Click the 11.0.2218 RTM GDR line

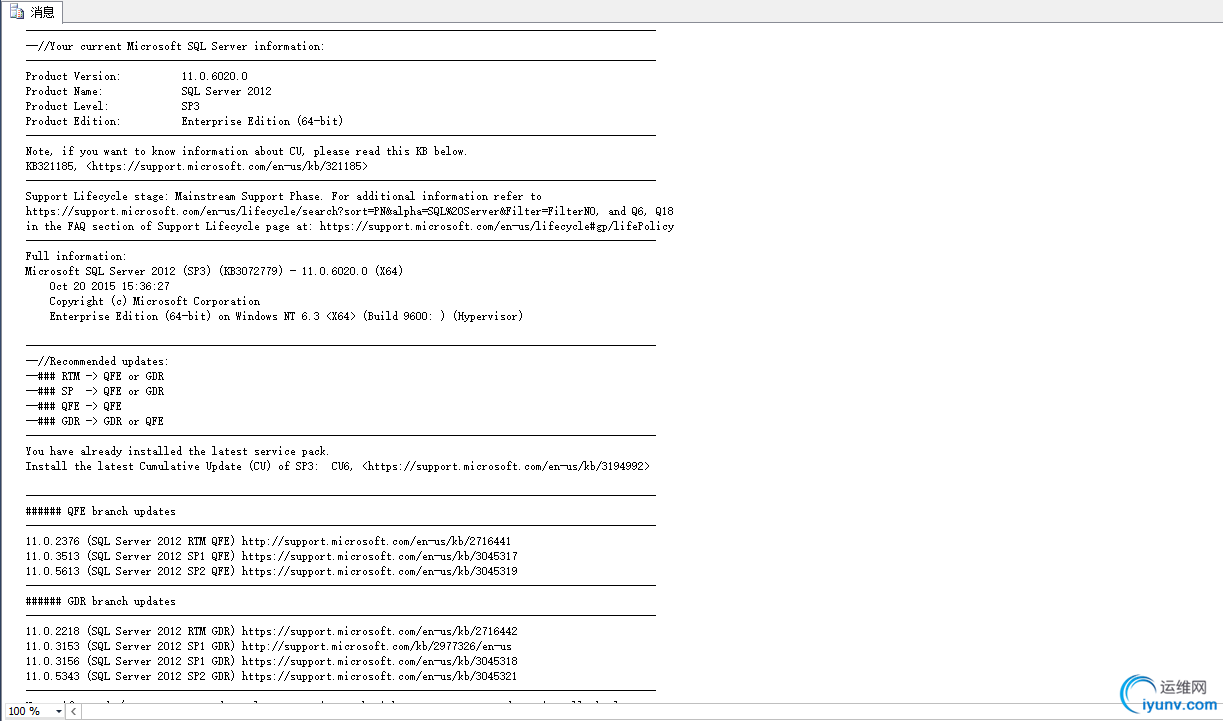(x=271, y=631)
